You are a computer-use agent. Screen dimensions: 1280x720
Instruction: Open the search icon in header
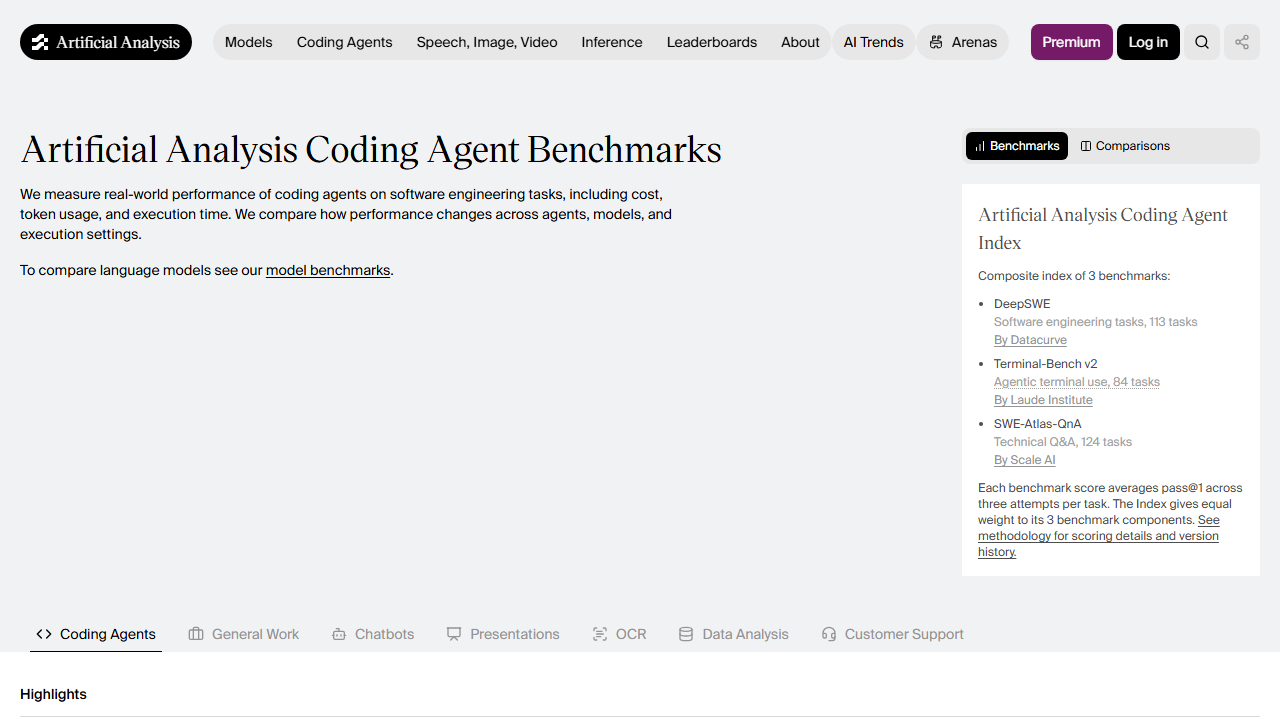click(x=1202, y=42)
